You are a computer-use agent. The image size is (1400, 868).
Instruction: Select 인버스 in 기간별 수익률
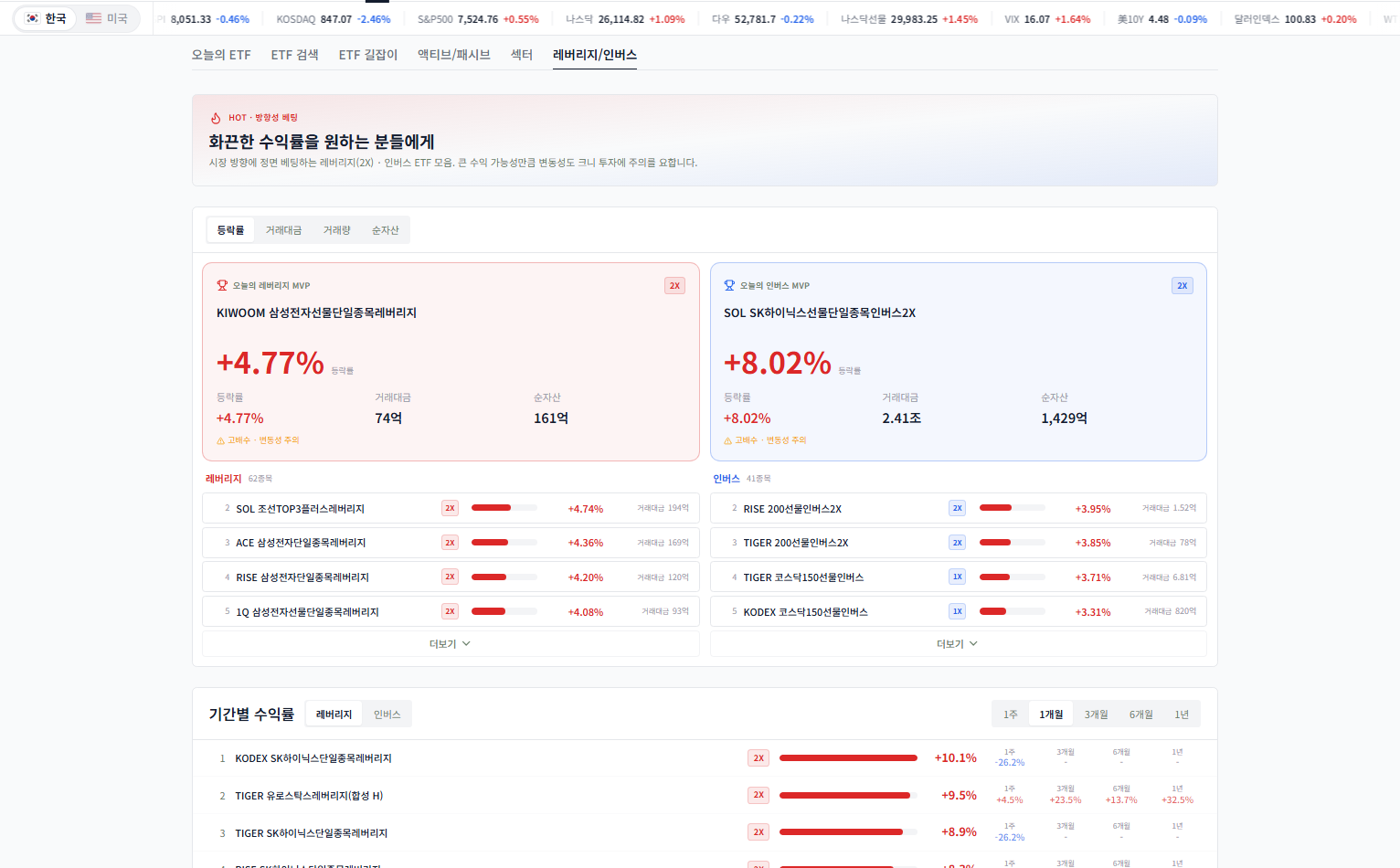387,715
